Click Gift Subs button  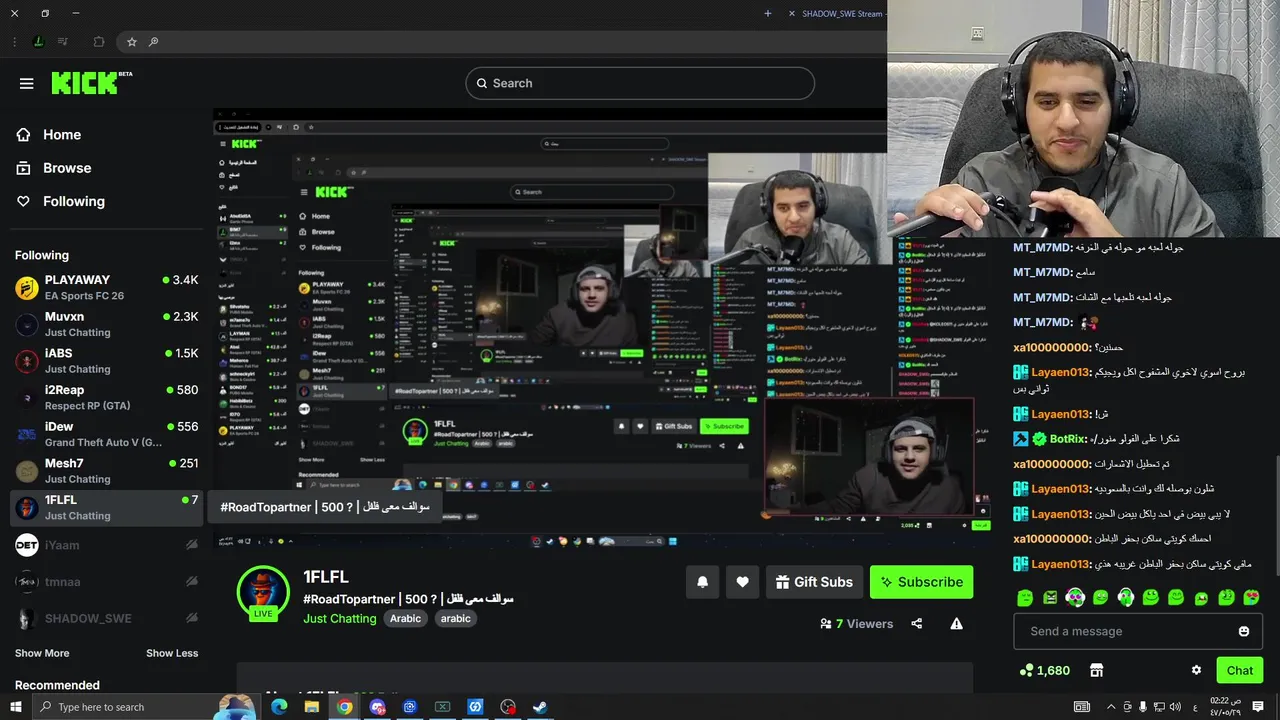click(814, 582)
